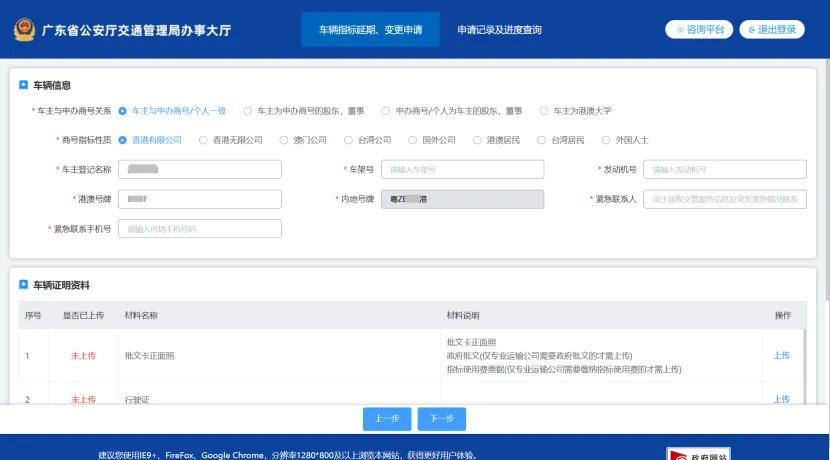Focus the 紧急联系手机号 input field

pos(200,229)
